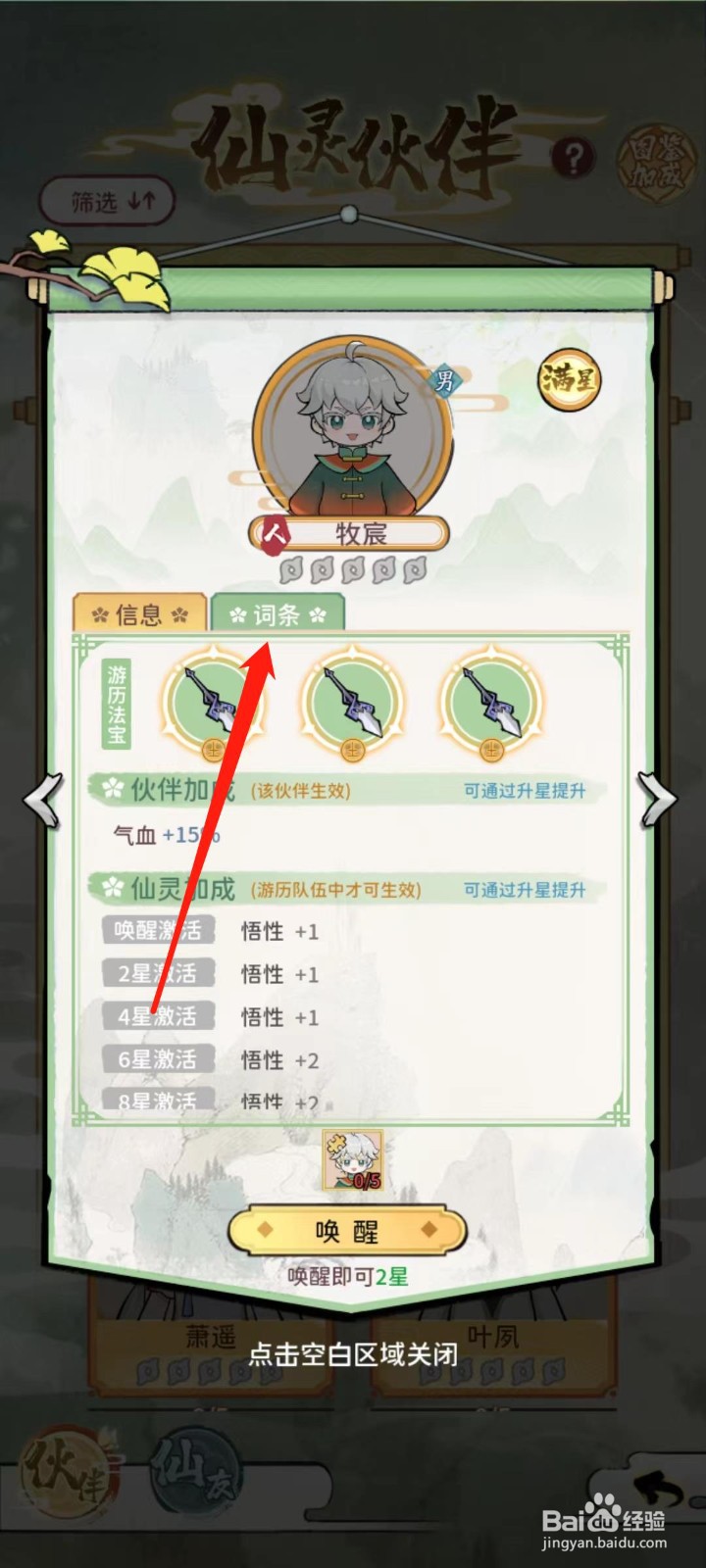The height and width of the screenshot is (1568, 706).
Task: Switch to the 信息 tab
Action: tap(139, 613)
